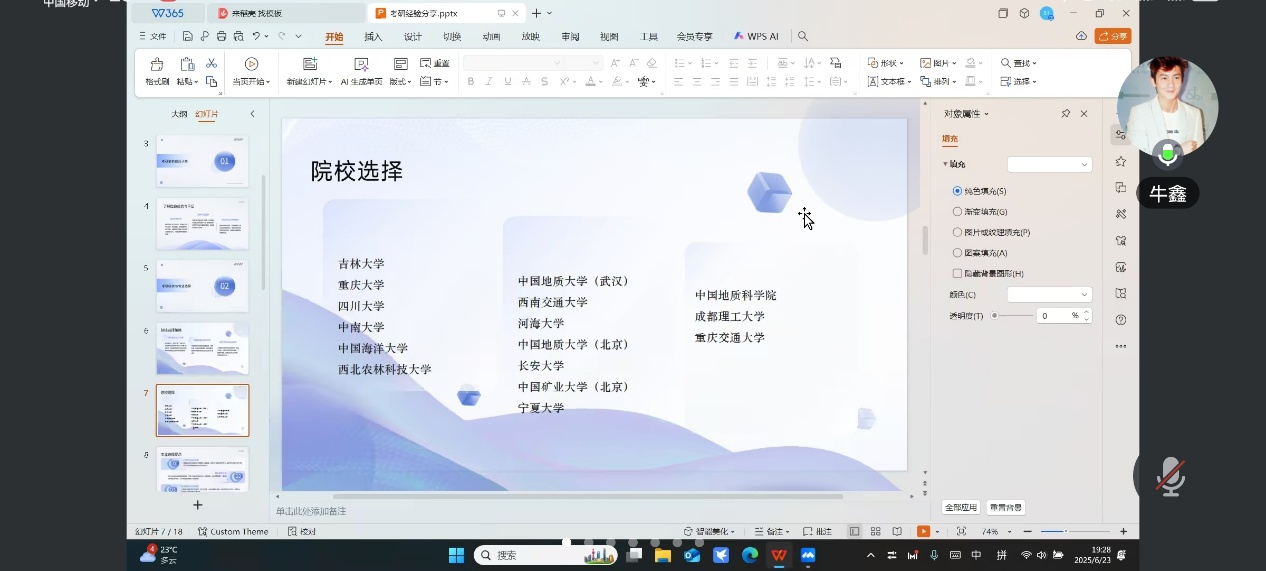Open the 填充 preset dropdown in panel

tap(1049, 164)
